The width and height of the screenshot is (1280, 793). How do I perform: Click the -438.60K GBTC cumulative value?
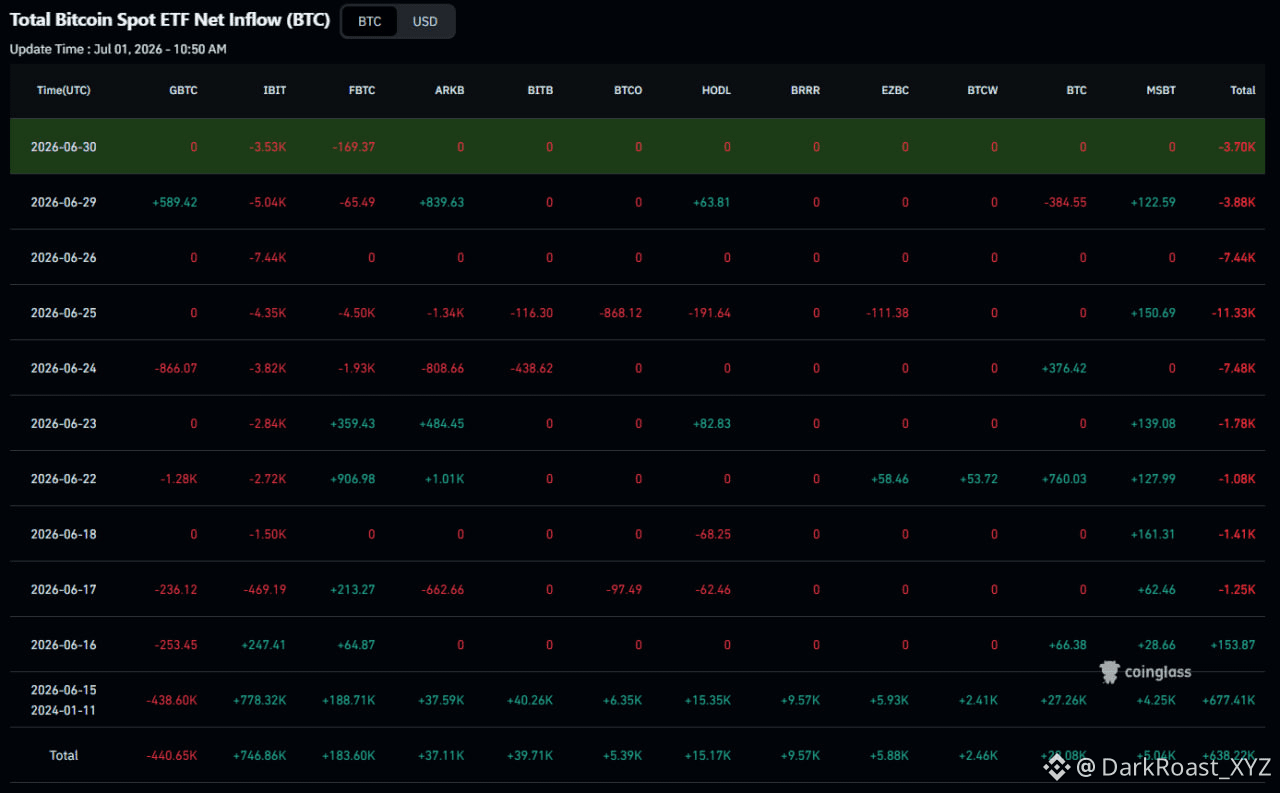[171, 700]
